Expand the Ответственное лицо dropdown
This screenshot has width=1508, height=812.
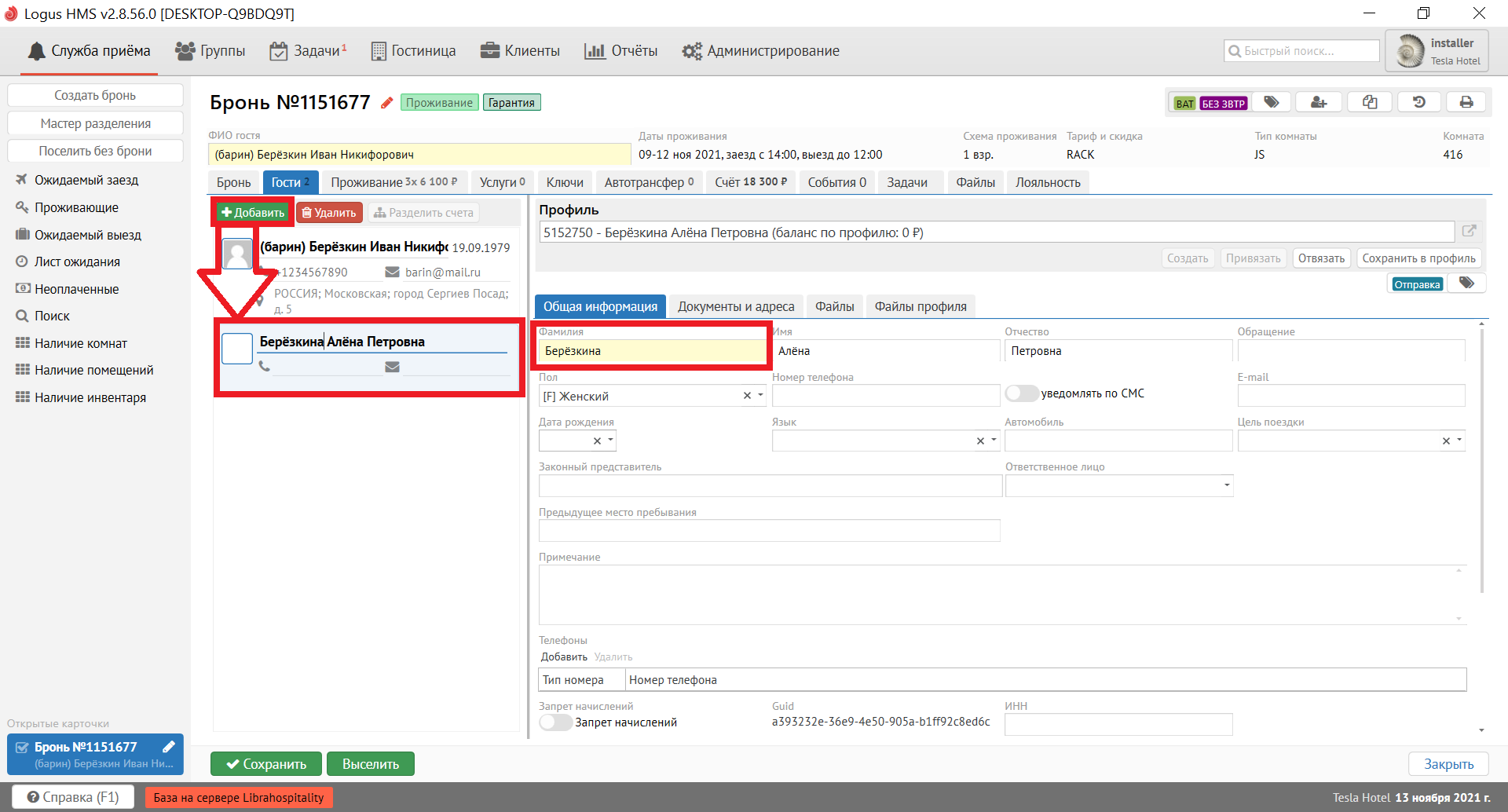pos(1226,485)
